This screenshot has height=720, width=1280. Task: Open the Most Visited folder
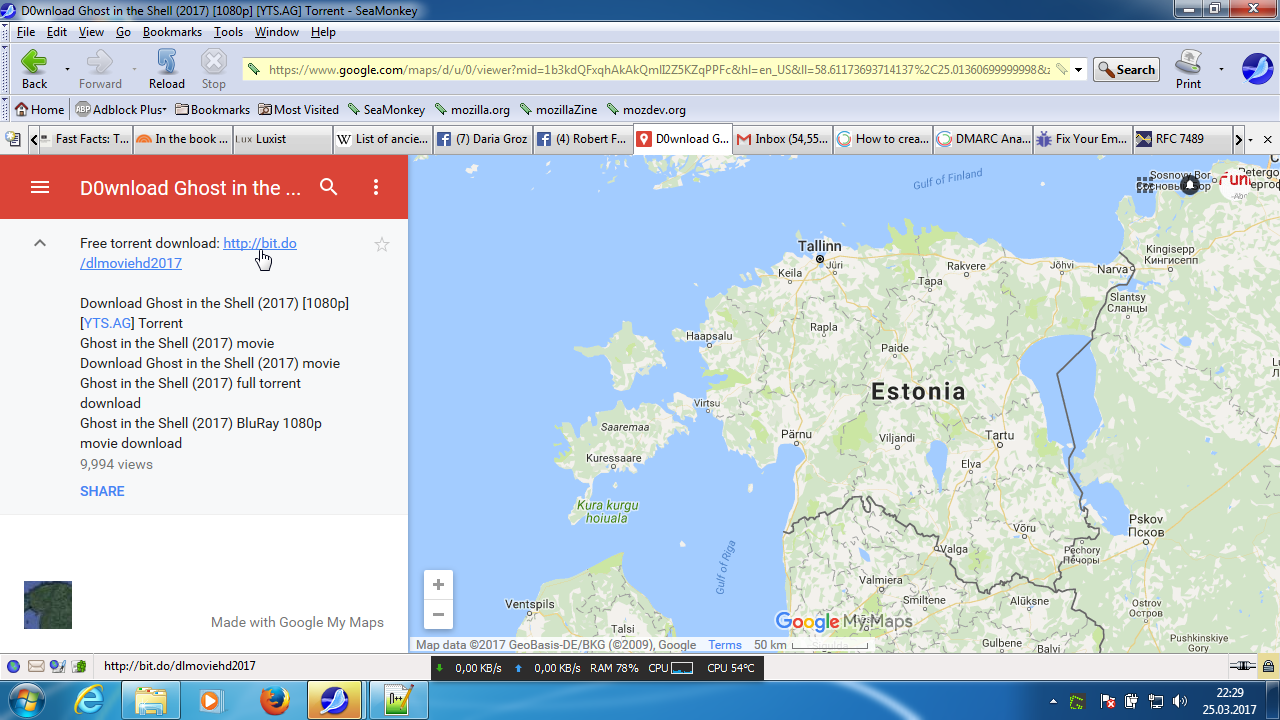pos(298,110)
